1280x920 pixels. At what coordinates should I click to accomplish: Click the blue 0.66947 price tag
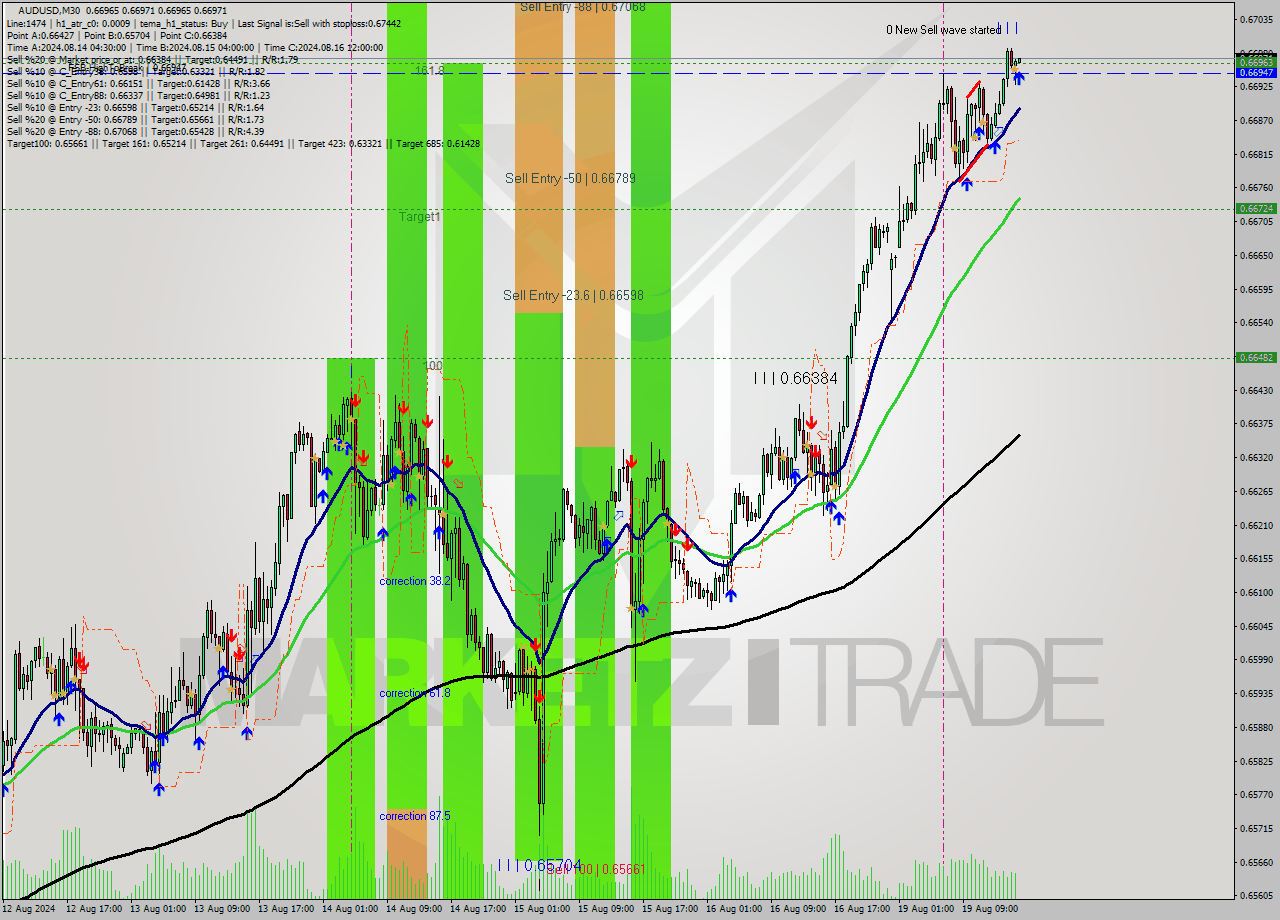click(x=1256, y=73)
